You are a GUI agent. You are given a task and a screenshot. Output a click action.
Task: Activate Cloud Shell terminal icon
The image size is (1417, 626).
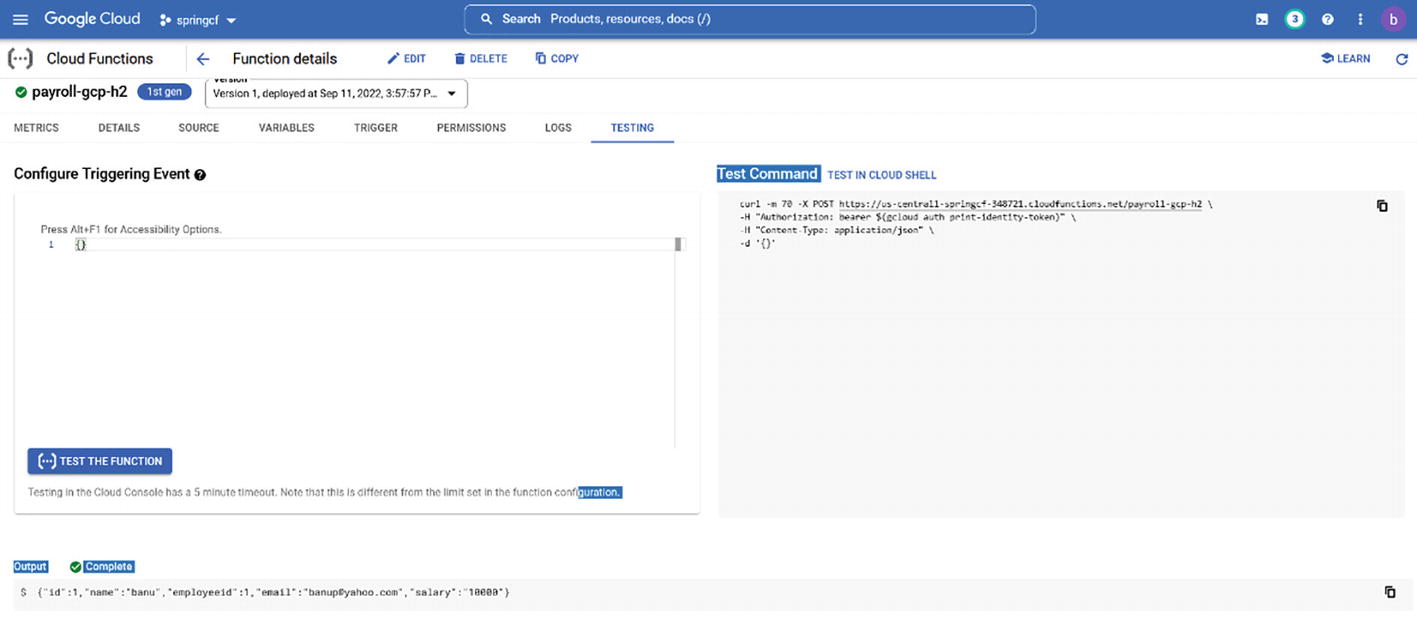click(x=1262, y=19)
